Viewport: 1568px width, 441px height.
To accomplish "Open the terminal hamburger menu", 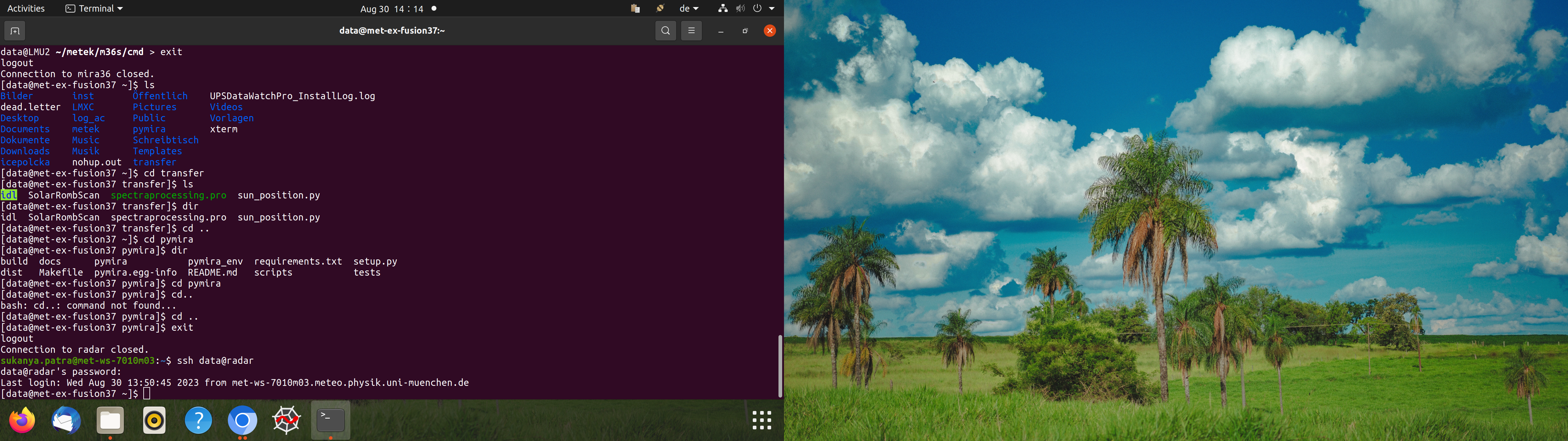I will (x=692, y=30).
